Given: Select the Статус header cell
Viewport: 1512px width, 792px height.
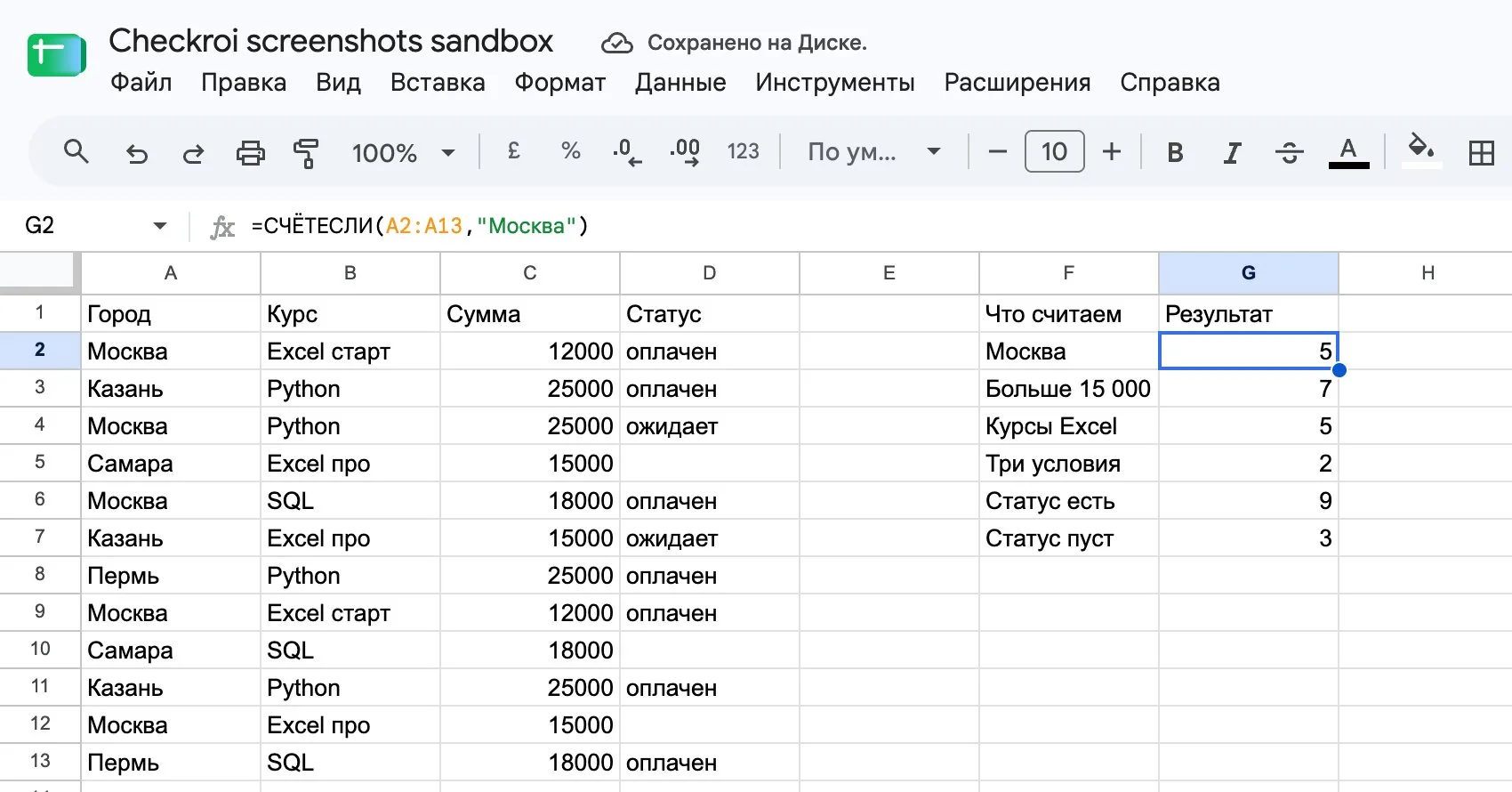Looking at the screenshot, I should point(710,314).
